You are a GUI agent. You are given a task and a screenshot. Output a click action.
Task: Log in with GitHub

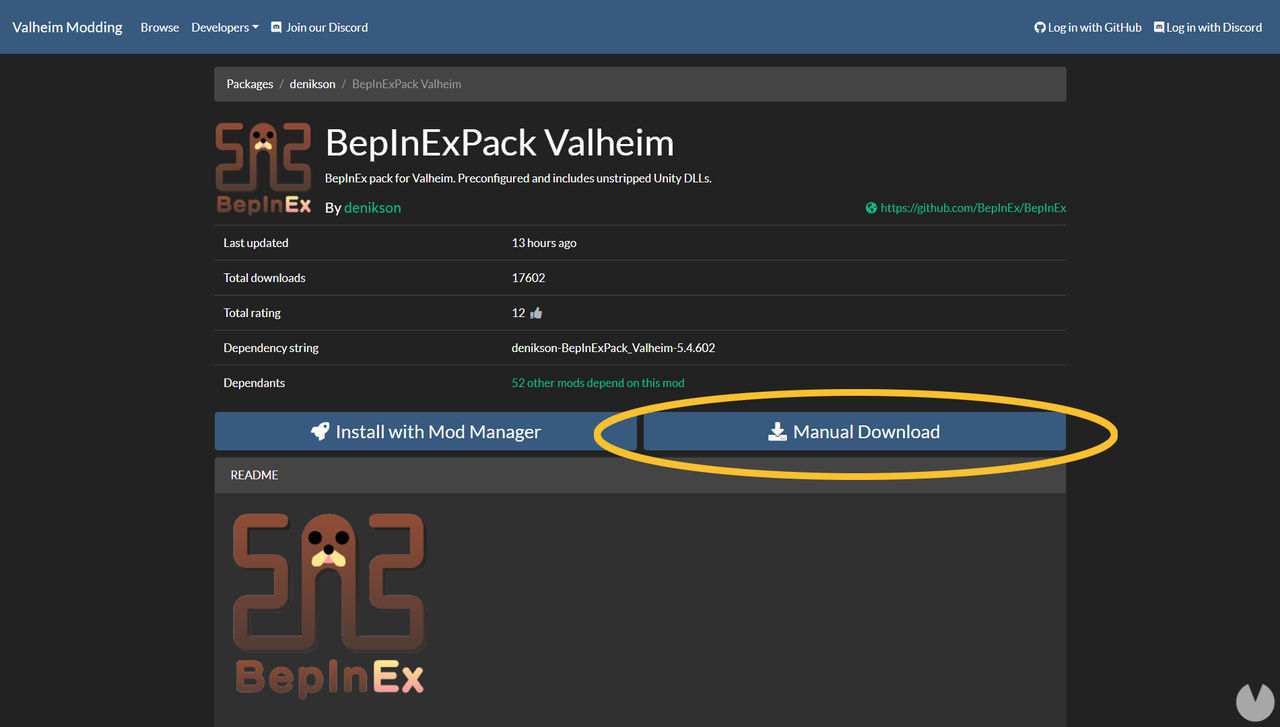[1094, 27]
